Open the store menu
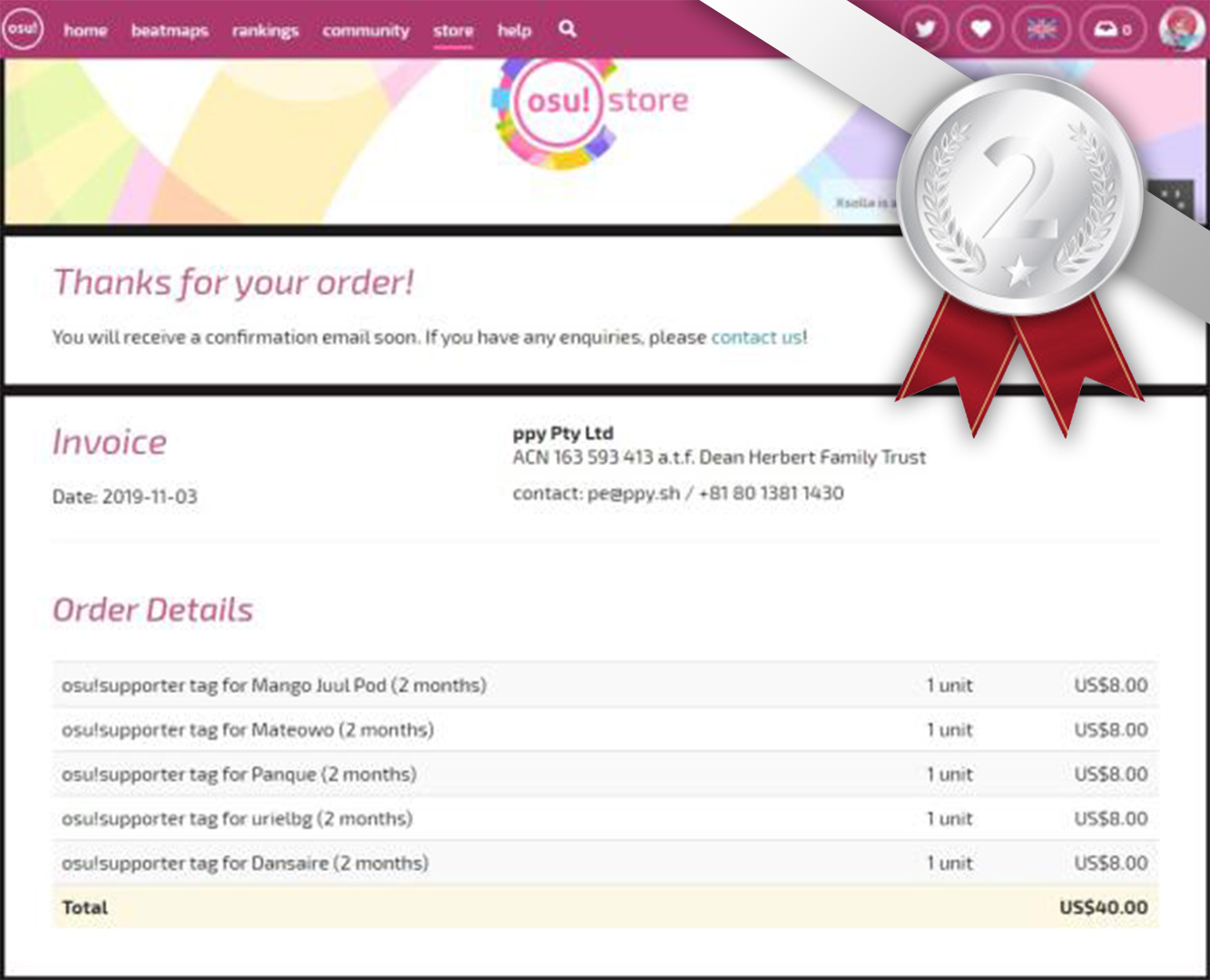Screen dimensions: 1210x980 point(453,30)
